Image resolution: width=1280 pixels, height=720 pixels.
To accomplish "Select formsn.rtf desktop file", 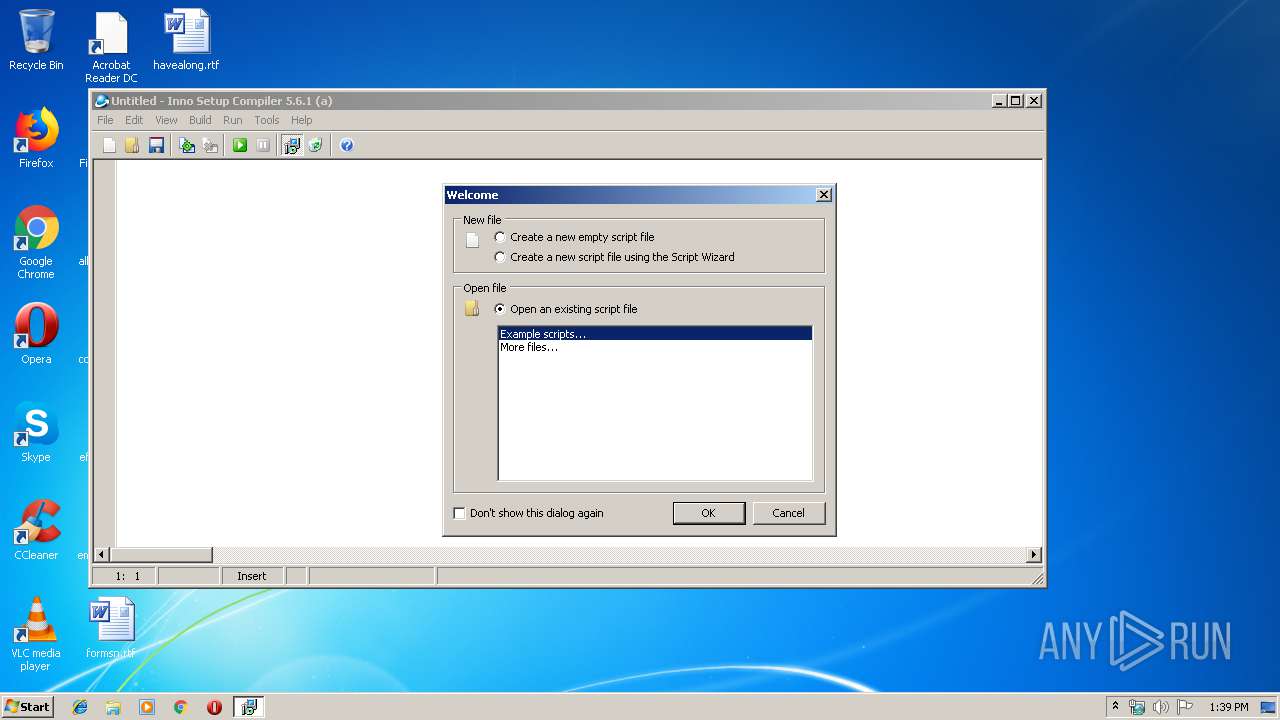I will (110, 628).
